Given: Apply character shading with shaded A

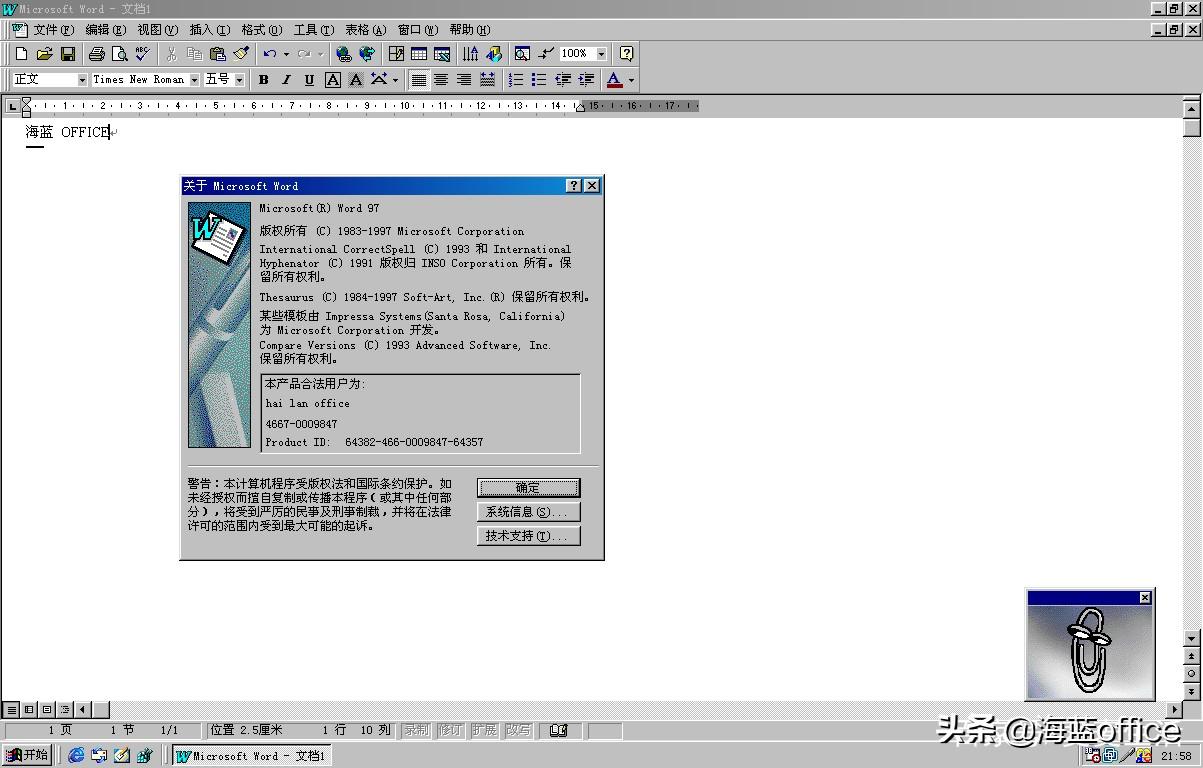Looking at the screenshot, I should point(355,80).
